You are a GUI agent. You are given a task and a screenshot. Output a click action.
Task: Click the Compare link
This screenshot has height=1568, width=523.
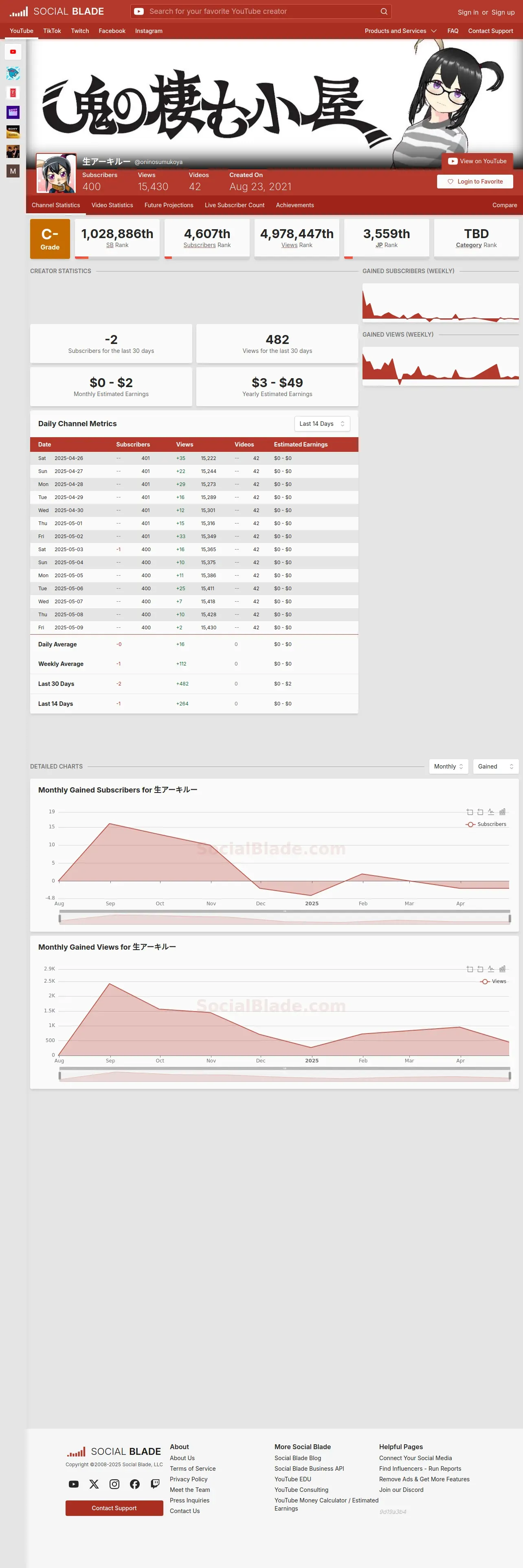click(505, 205)
